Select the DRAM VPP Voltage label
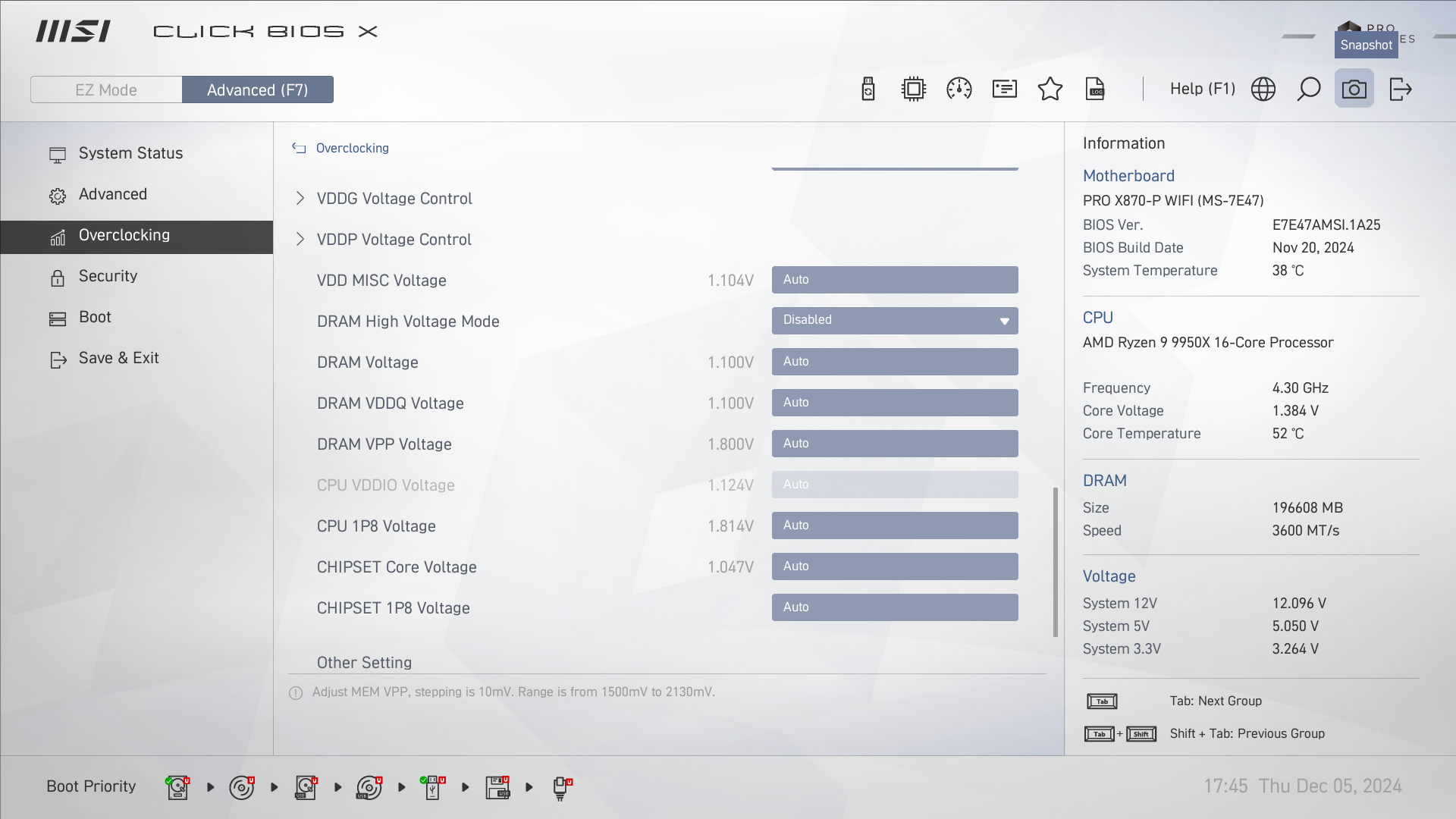This screenshot has height=819, width=1456. pyautogui.click(x=384, y=444)
